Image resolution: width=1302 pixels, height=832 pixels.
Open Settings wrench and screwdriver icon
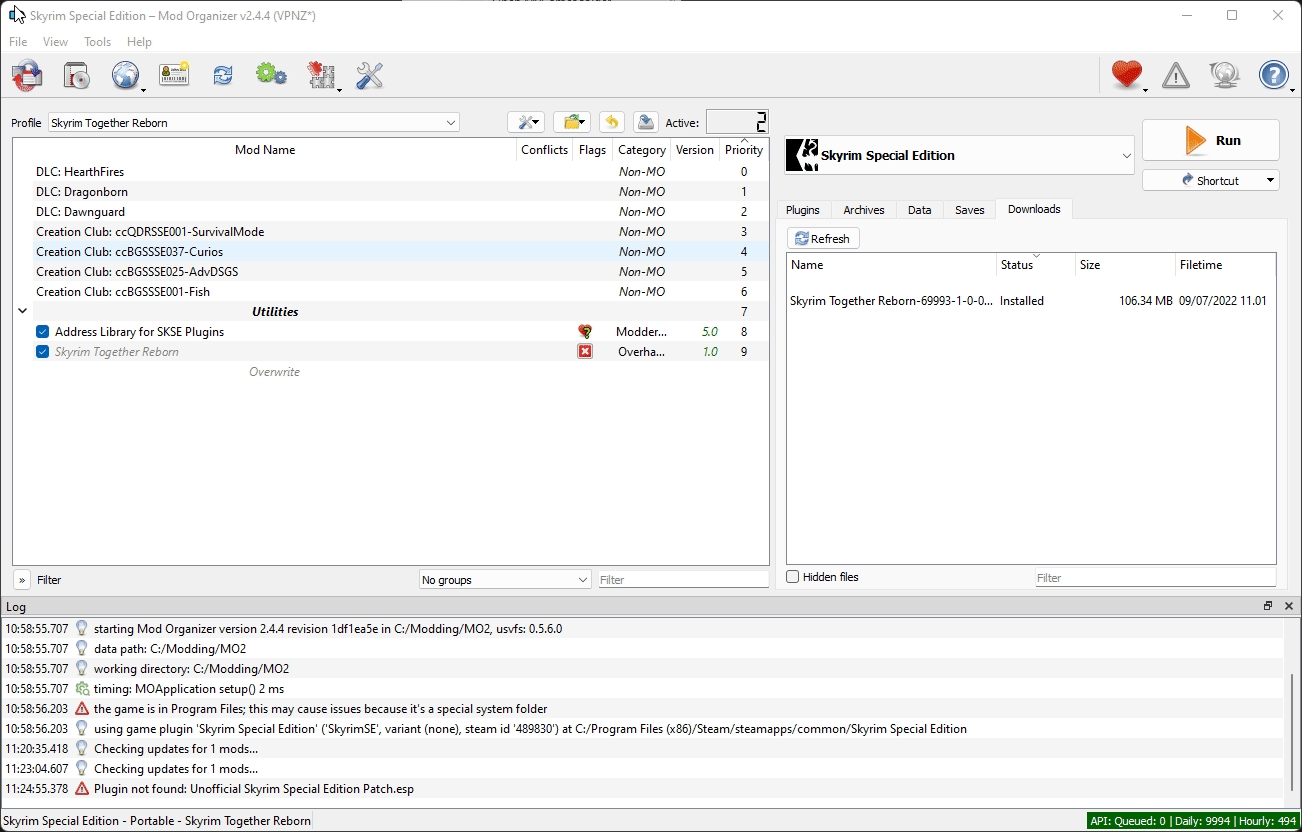(x=369, y=75)
